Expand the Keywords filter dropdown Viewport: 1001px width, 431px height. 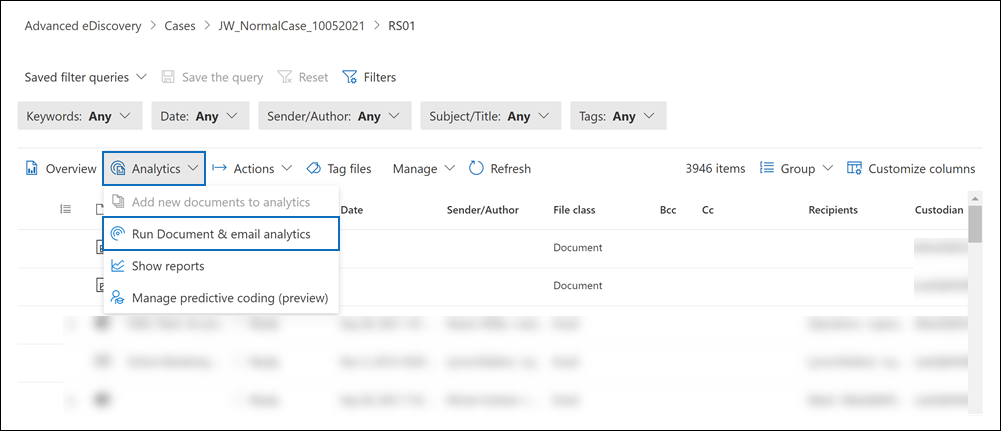tap(80, 116)
